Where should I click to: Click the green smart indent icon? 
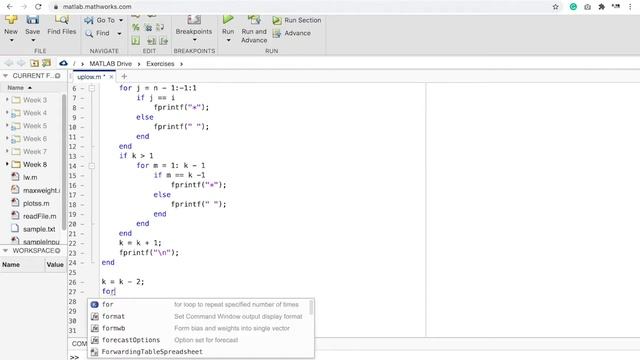pos(136,40)
